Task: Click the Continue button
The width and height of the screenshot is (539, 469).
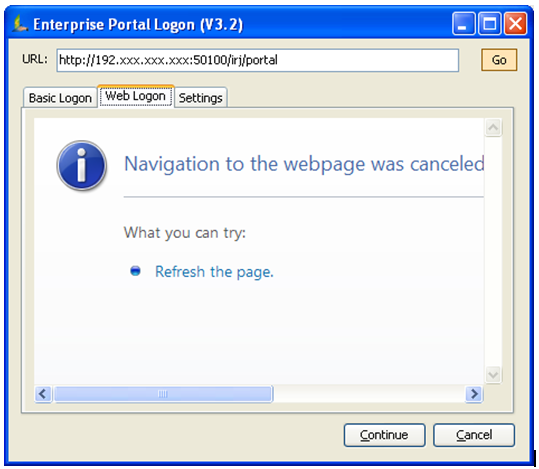Action: [384, 435]
